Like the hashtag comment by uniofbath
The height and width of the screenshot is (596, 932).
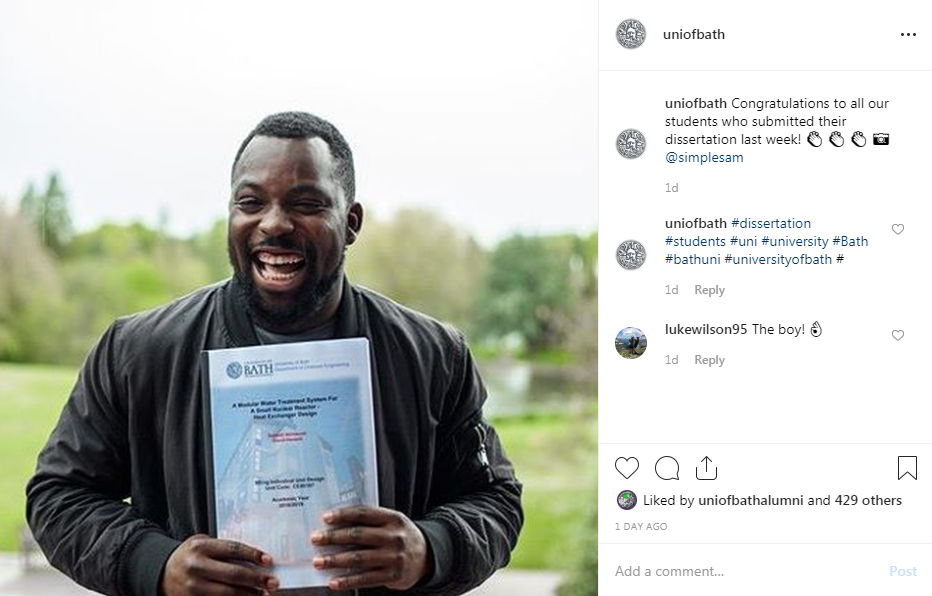(898, 229)
